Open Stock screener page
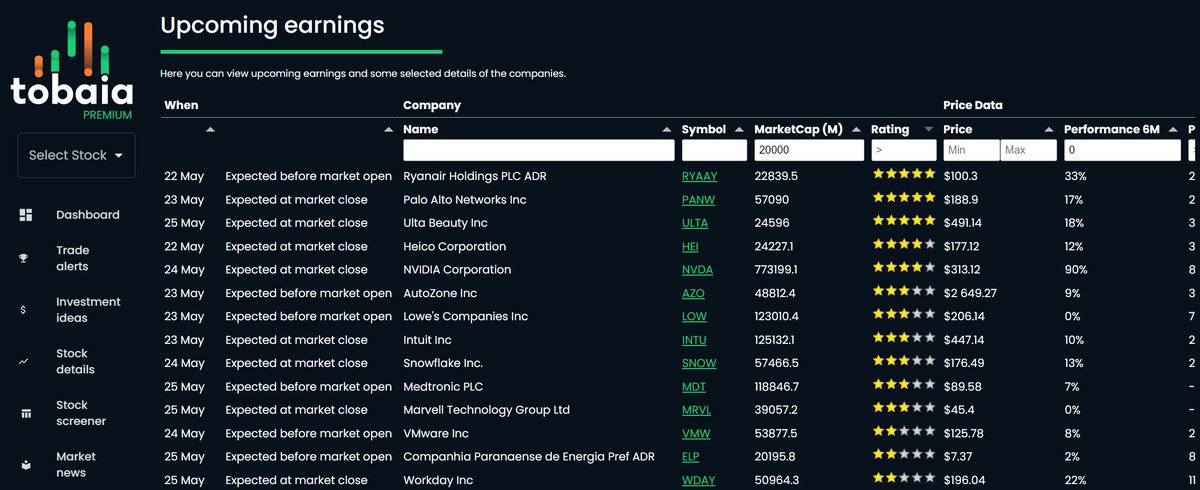The image size is (1200, 490). 81,413
